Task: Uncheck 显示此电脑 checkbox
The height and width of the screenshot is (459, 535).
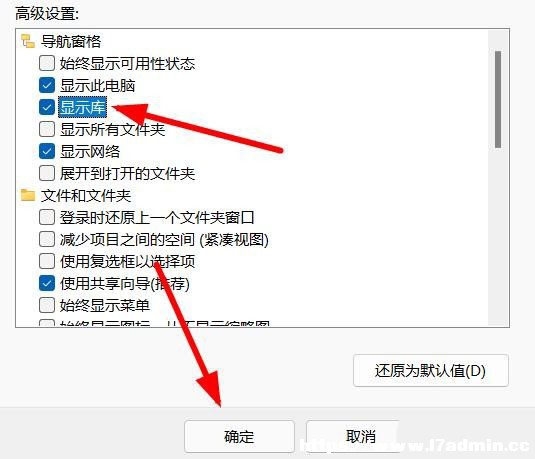Action: [x=47, y=85]
